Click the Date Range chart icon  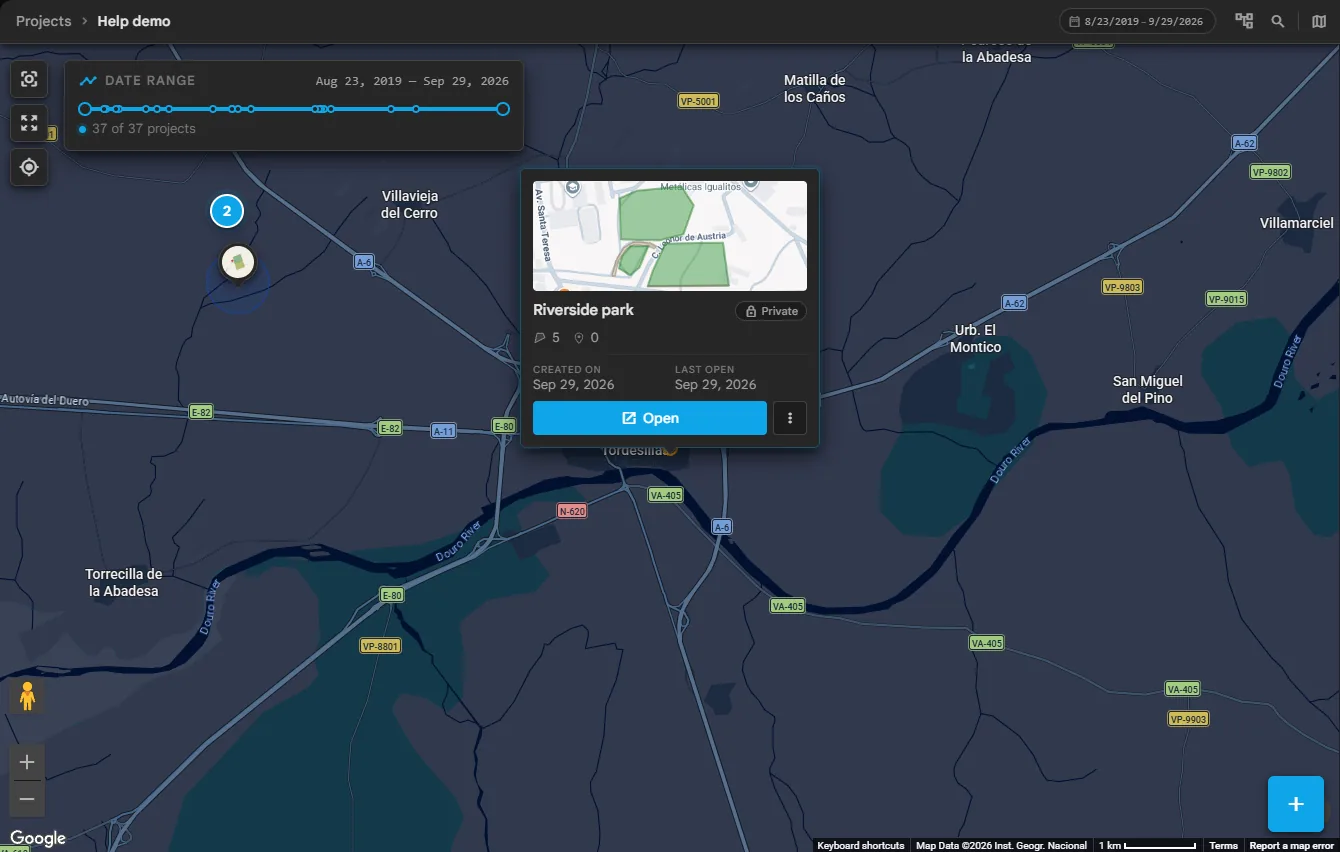pyautogui.click(x=88, y=81)
